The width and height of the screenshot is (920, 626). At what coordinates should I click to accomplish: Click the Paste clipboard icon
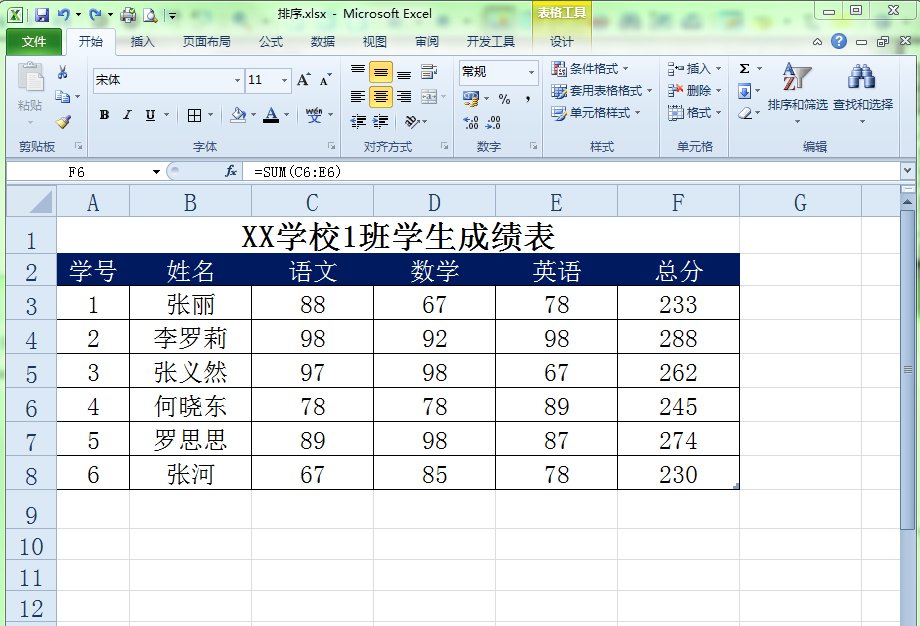(x=30, y=78)
